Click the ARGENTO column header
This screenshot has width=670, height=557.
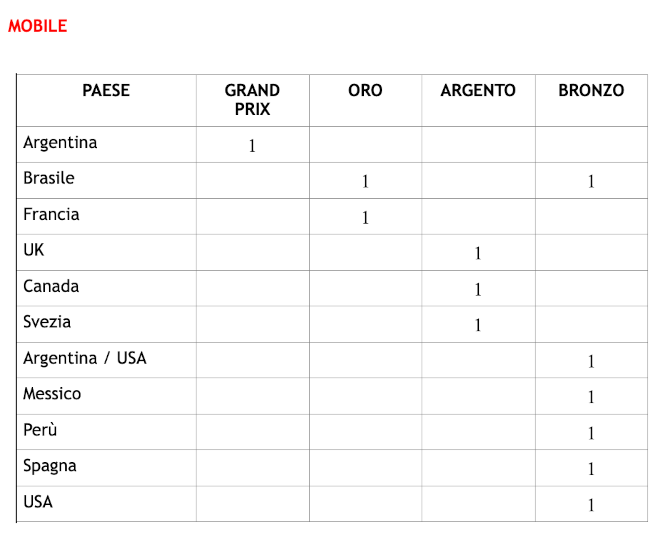click(x=478, y=91)
